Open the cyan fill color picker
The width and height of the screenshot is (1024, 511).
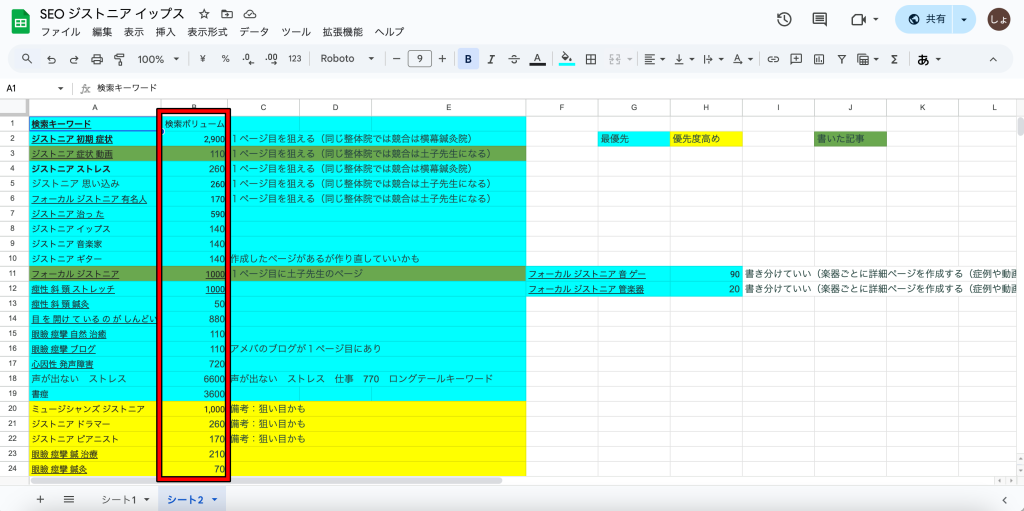pos(567,59)
